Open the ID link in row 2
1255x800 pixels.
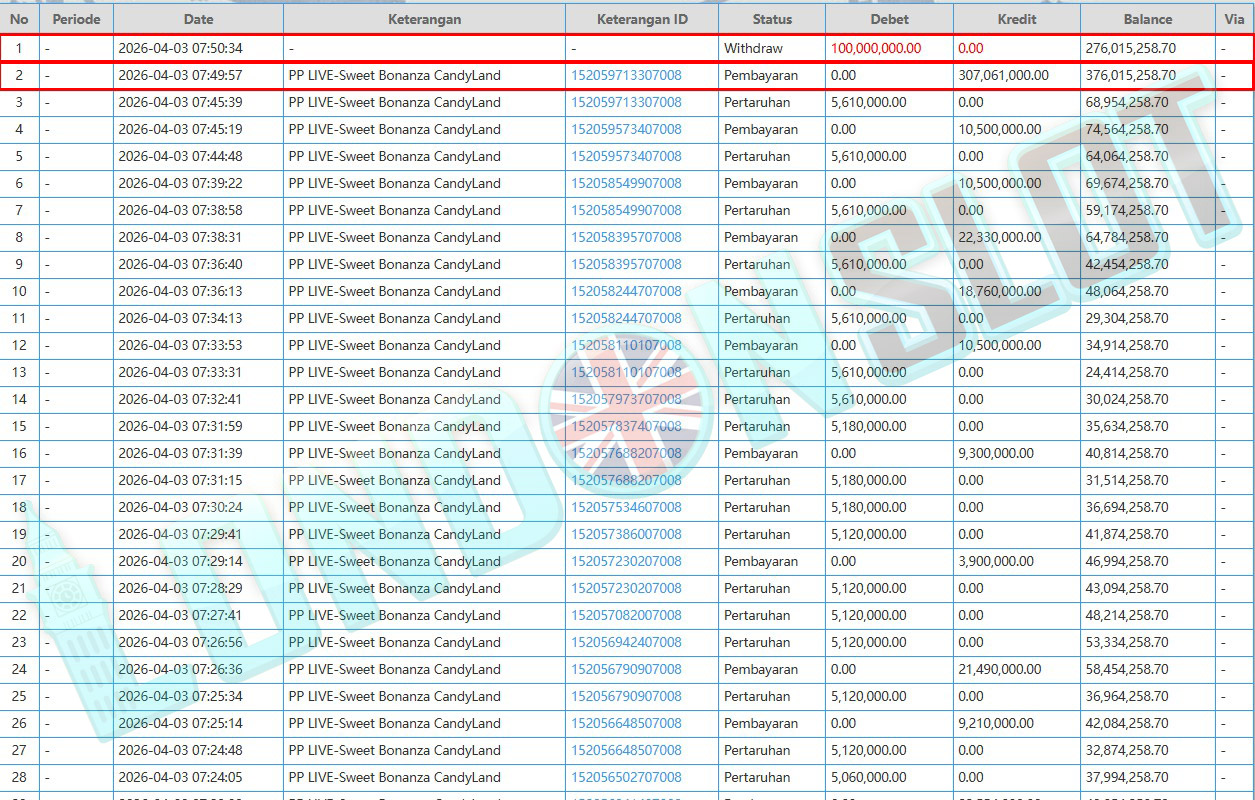point(626,75)
